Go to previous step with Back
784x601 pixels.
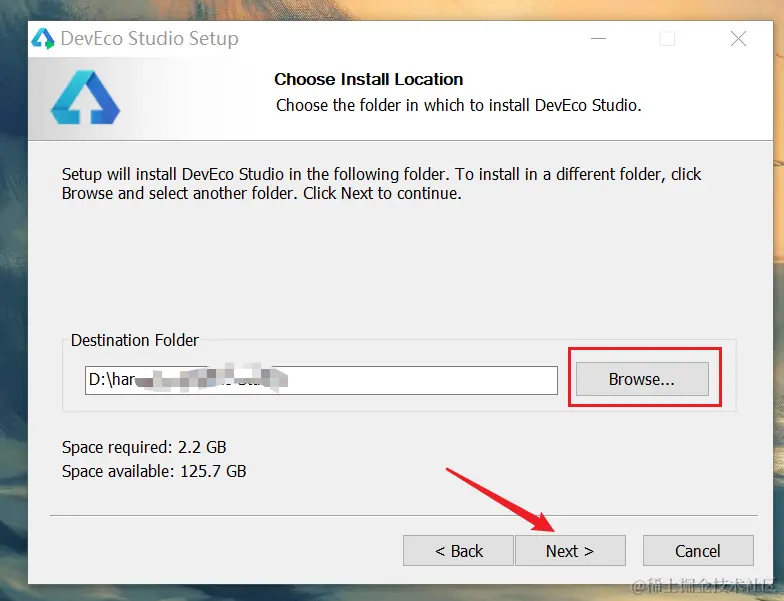point(459,551)
